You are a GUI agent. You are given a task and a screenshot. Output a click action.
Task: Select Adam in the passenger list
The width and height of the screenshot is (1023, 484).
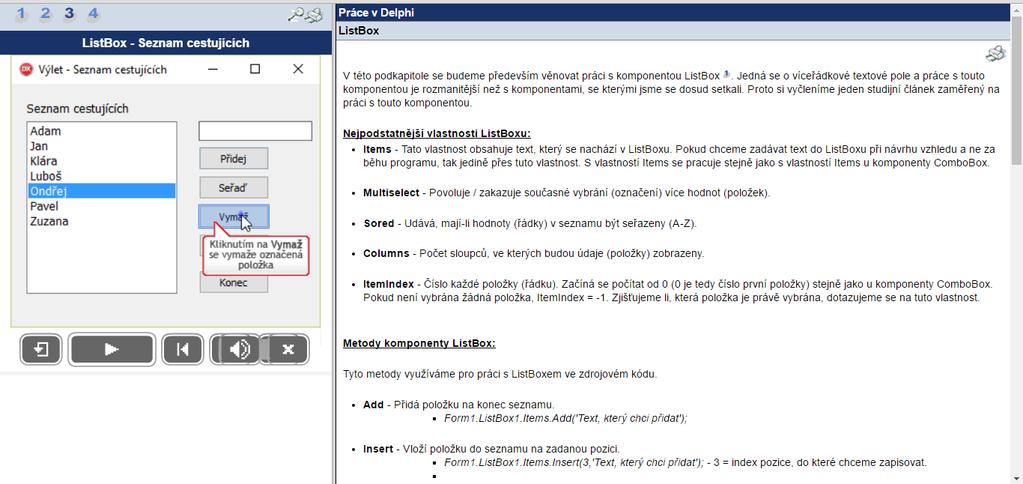click(x=101, y=131)
